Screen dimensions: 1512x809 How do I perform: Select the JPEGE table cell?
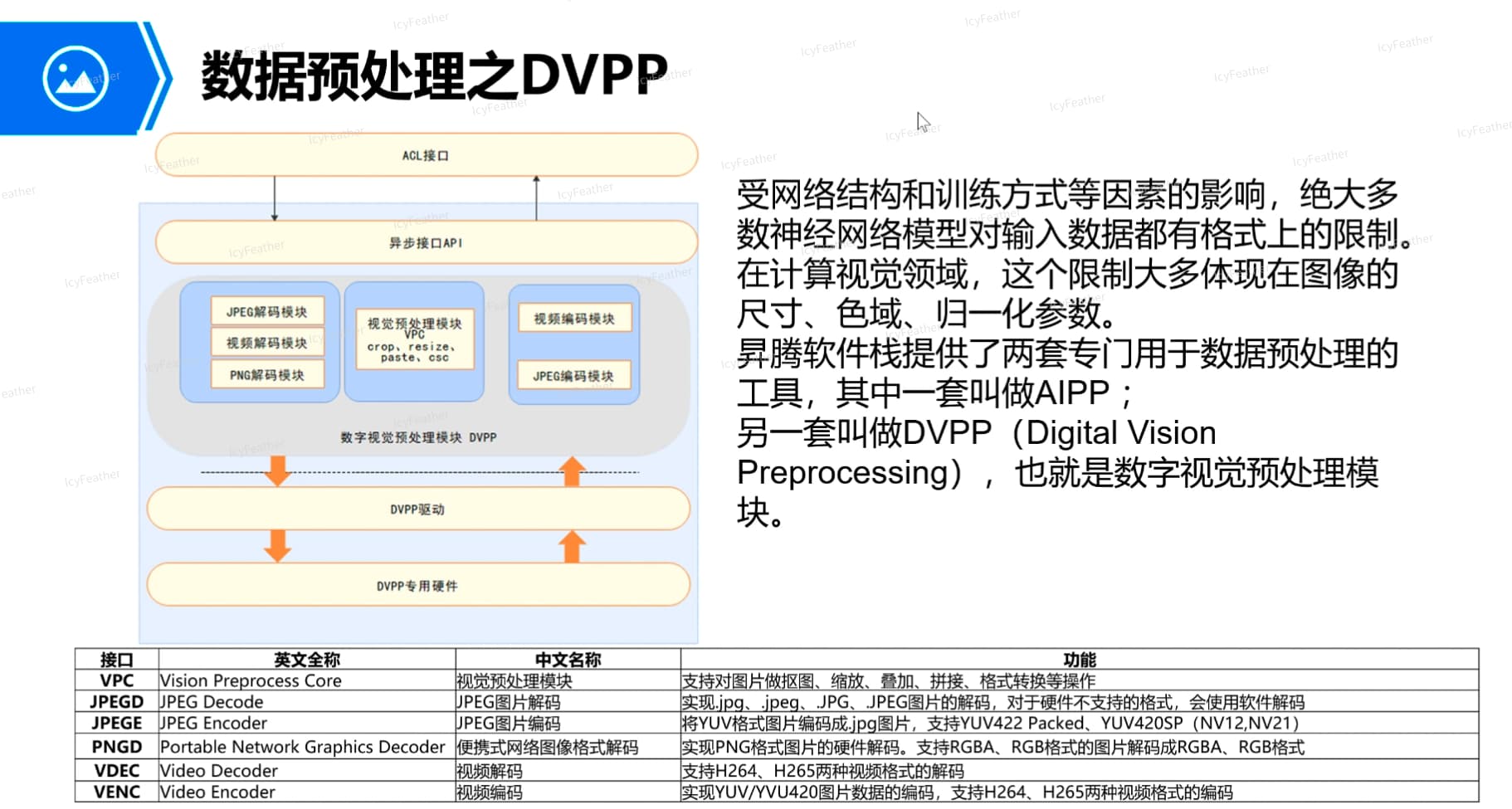116,723
